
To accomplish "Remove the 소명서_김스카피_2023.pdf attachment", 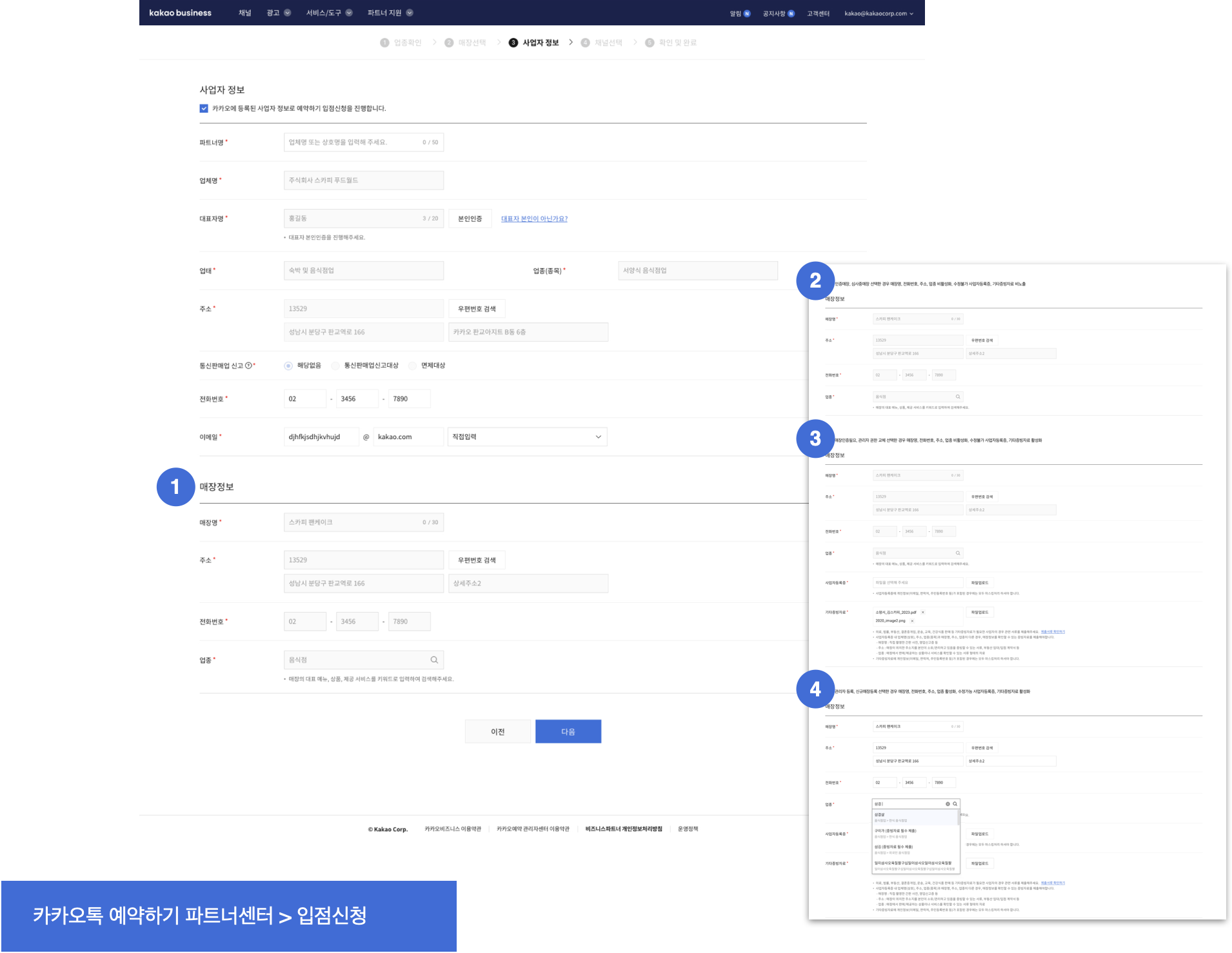I will click(923, 613).
